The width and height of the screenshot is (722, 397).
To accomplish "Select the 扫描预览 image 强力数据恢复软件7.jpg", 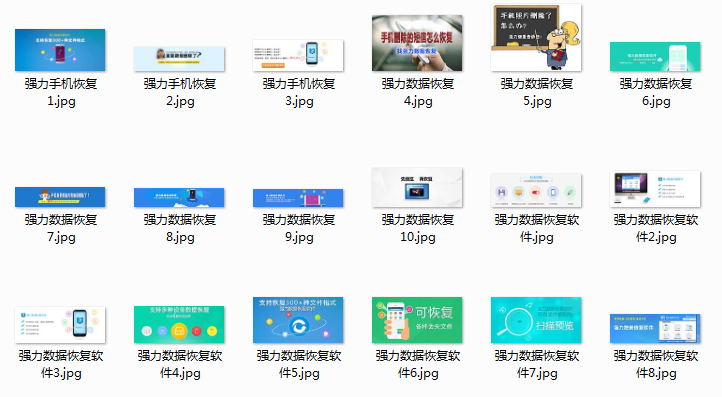I will pyautogui.click(x=536, y=320).
